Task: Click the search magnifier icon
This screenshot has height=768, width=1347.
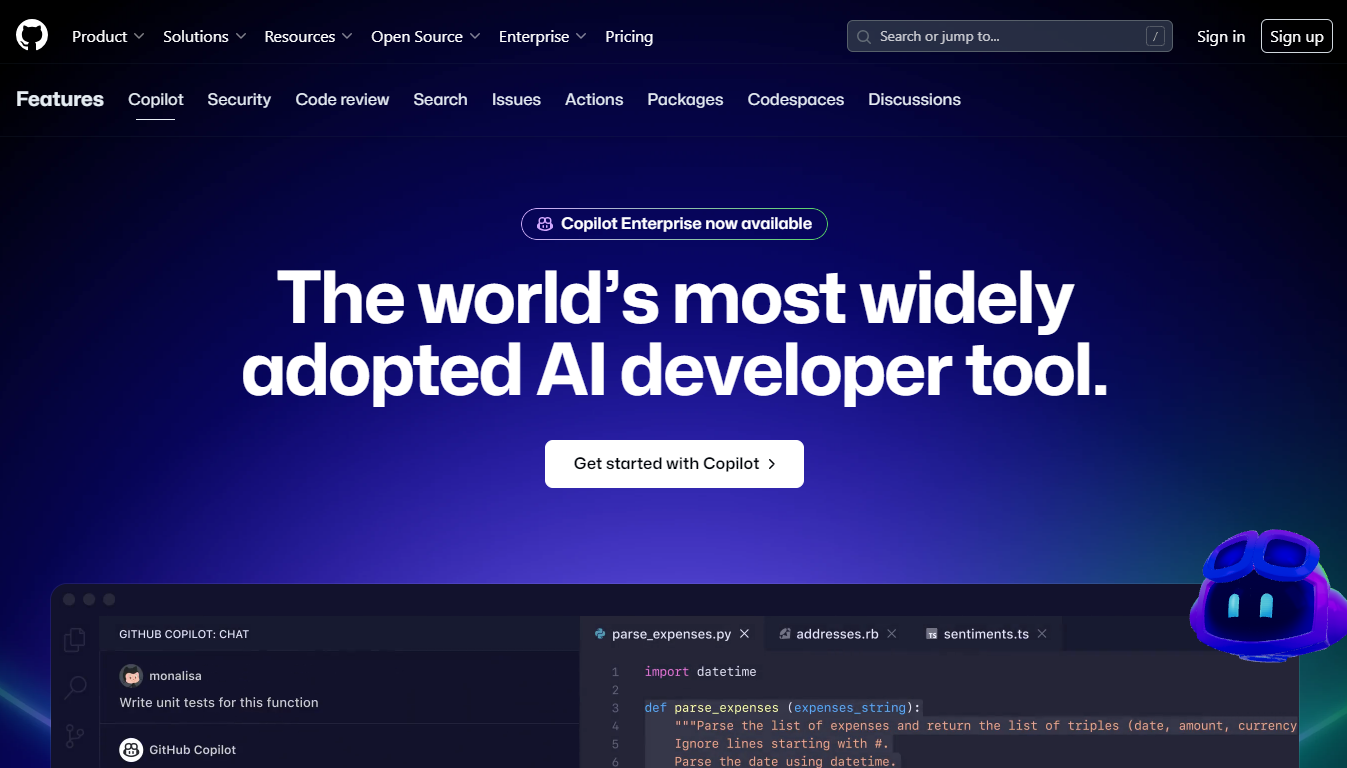Action: [x=863, y=37]
